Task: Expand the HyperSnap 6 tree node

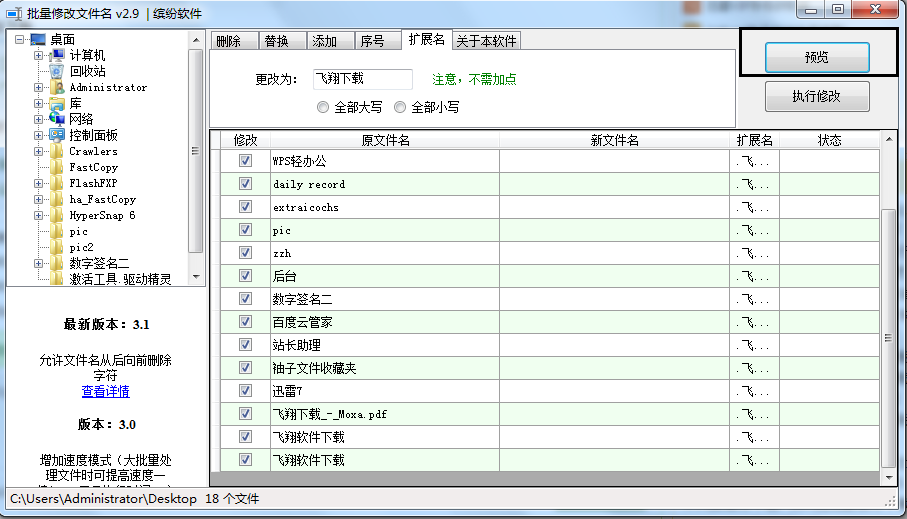Action: coord(38,215)
